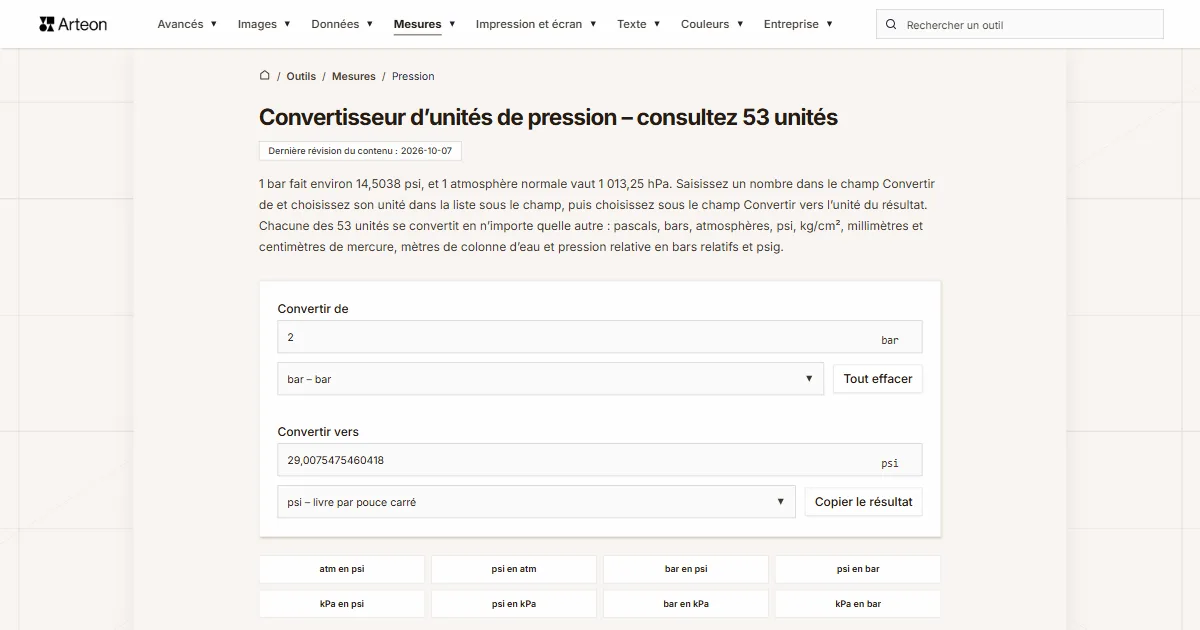The height and width of the screenshot is (630, 1200).
Task: Select the psi en bar shortcut
Action: click(858, 569)
